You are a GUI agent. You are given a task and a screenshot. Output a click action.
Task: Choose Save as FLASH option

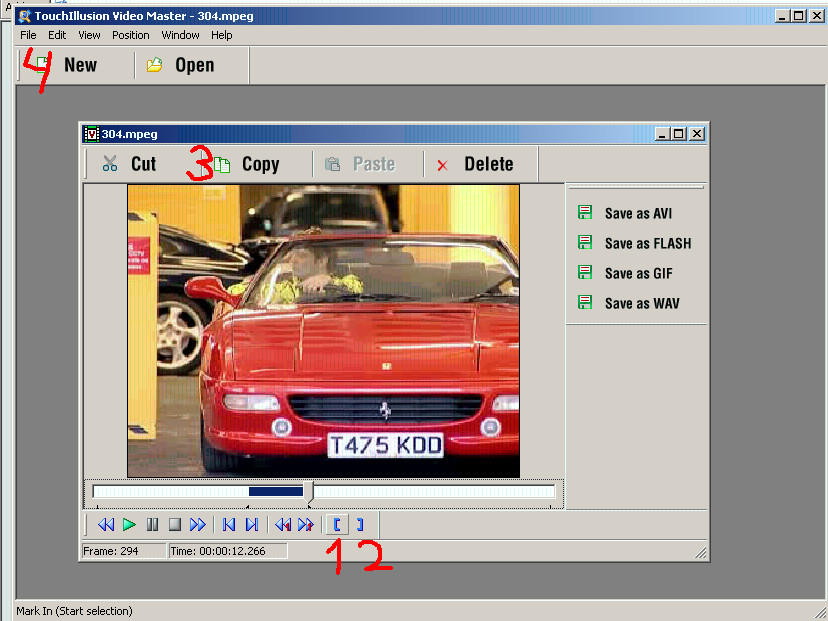pyautogui.click(x=646, y=243)
